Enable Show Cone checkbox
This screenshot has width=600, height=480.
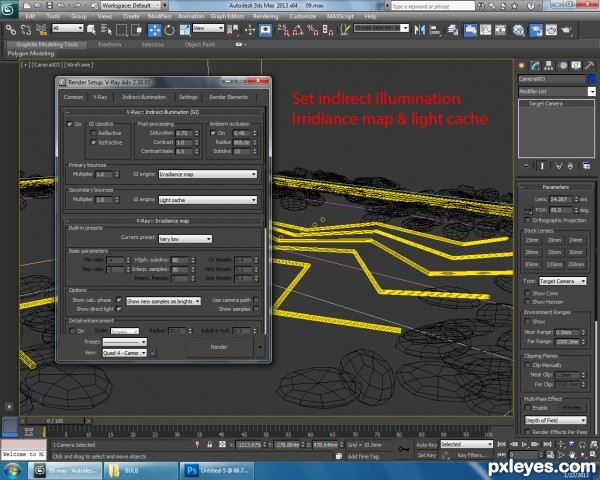(x=528, y=293)
